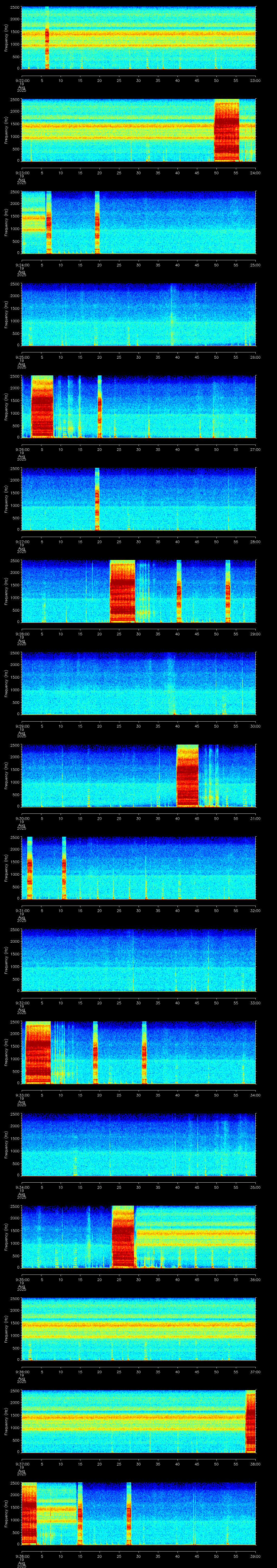Select the spectrogram panel starting at 9:26:00
Image resolution: width=277 pixels, height=1568 pixels.
point(138,407)
